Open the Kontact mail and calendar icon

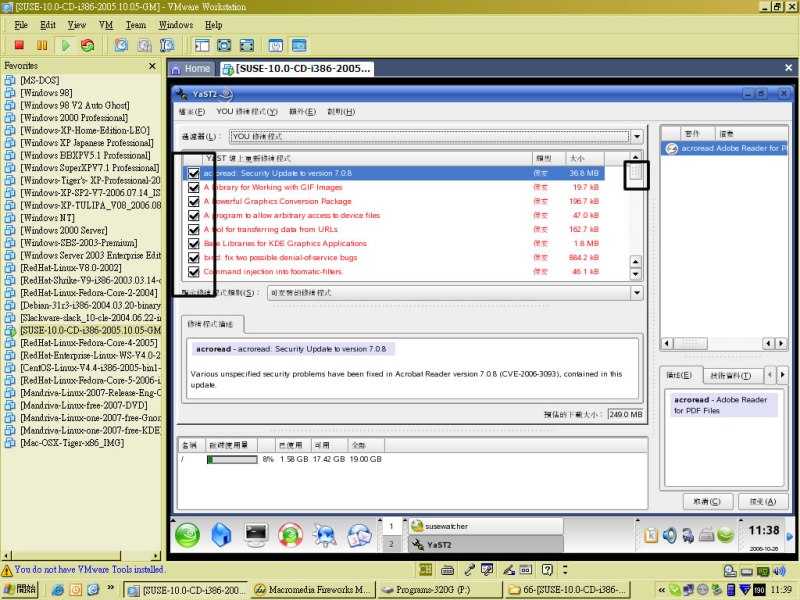tap(360, 535)
